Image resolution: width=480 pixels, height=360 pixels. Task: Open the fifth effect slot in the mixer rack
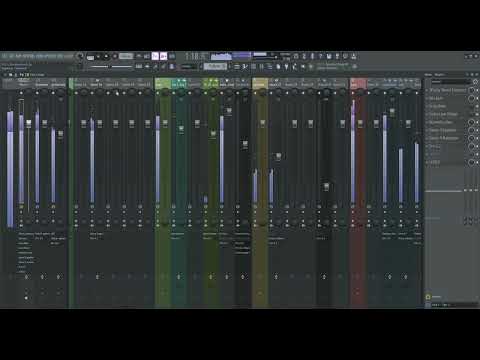447,122
